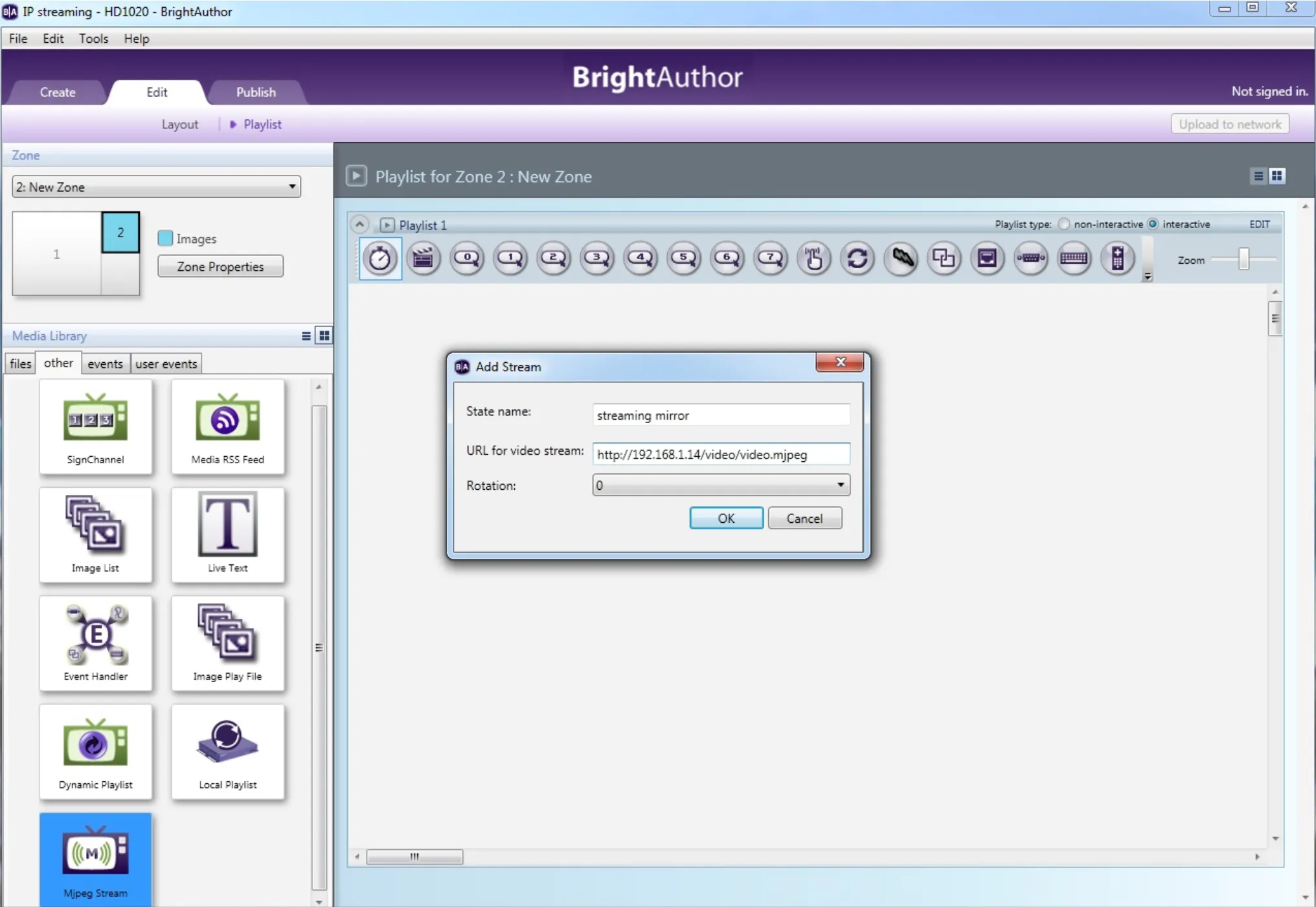
Task: Play the zone playlist preview
Action: 356,176
